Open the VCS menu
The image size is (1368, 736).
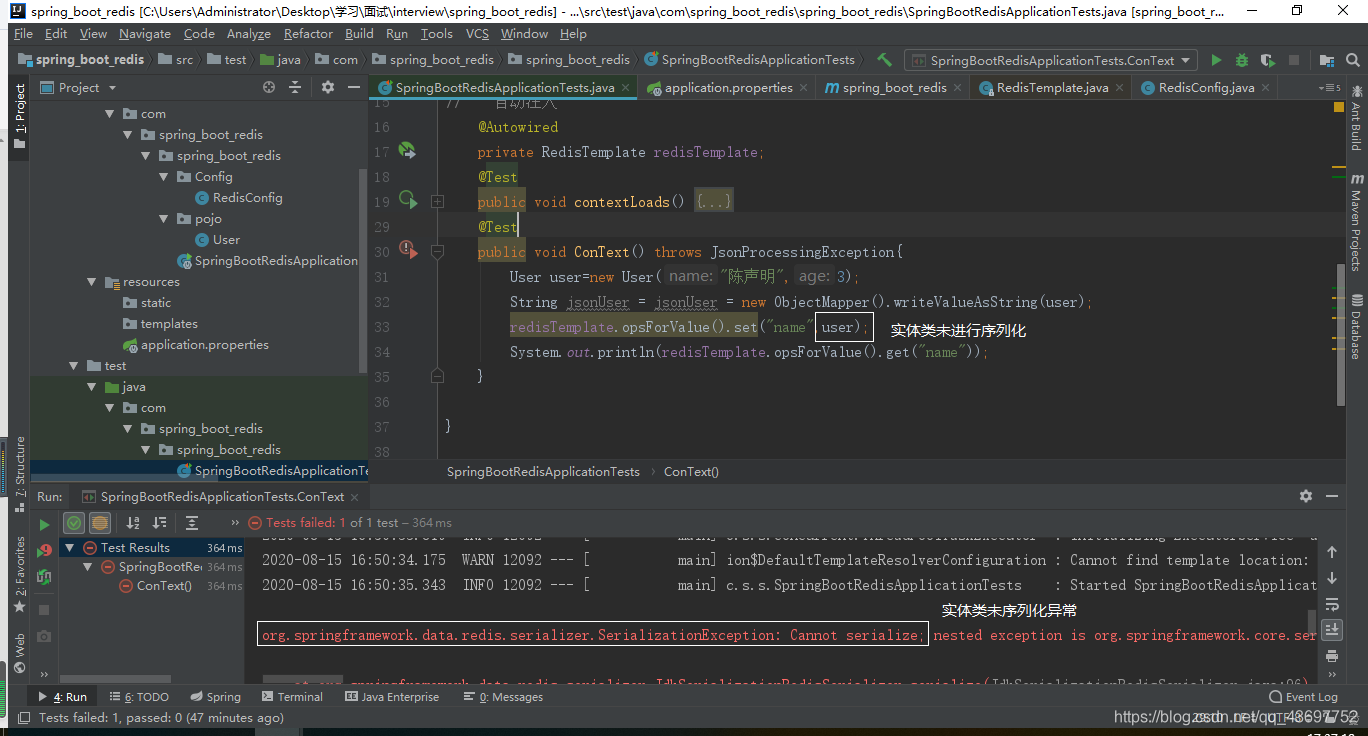coord(478,33)
